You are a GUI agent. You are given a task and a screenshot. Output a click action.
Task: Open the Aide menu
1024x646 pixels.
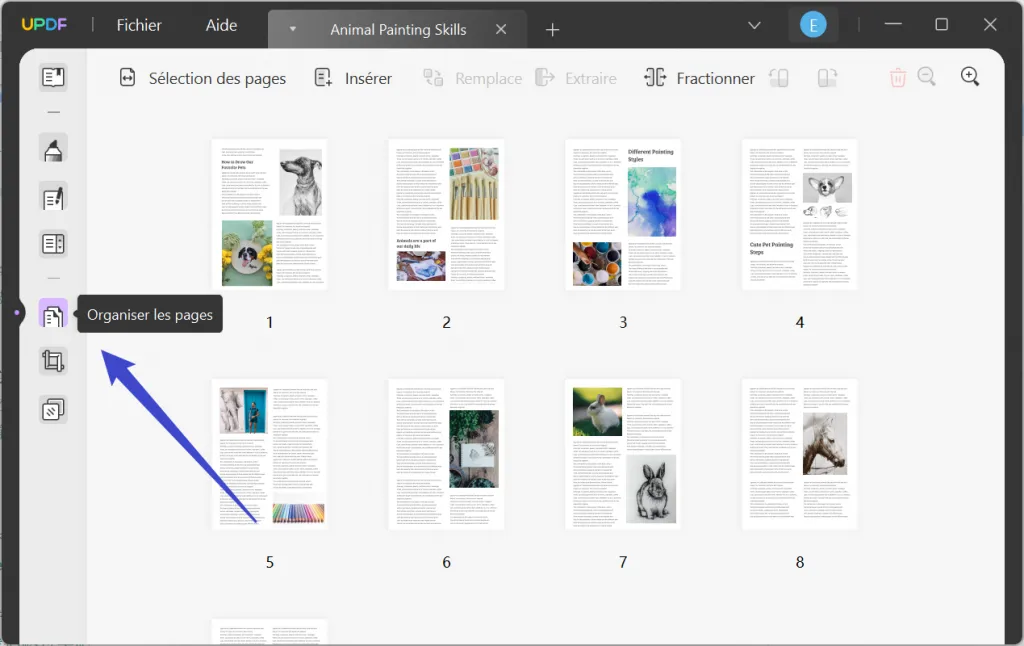click(221, 25)
